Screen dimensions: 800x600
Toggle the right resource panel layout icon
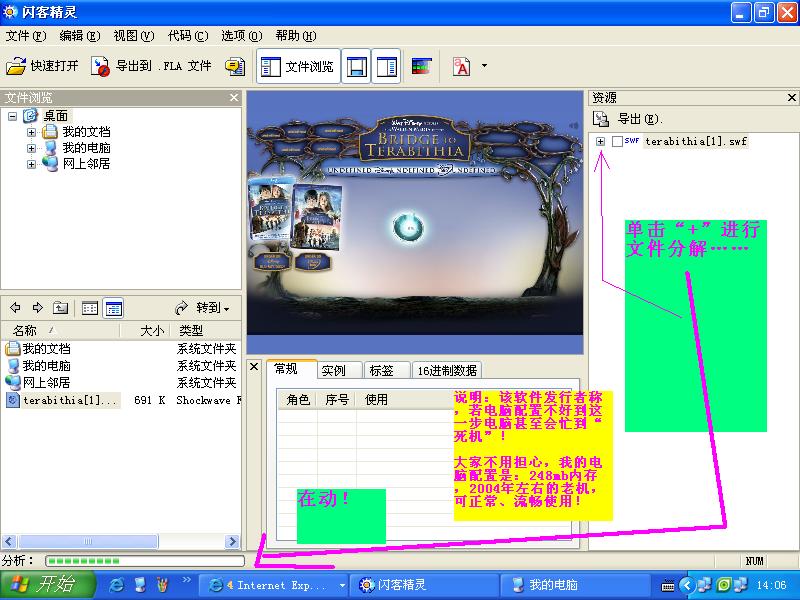point(386,66)
